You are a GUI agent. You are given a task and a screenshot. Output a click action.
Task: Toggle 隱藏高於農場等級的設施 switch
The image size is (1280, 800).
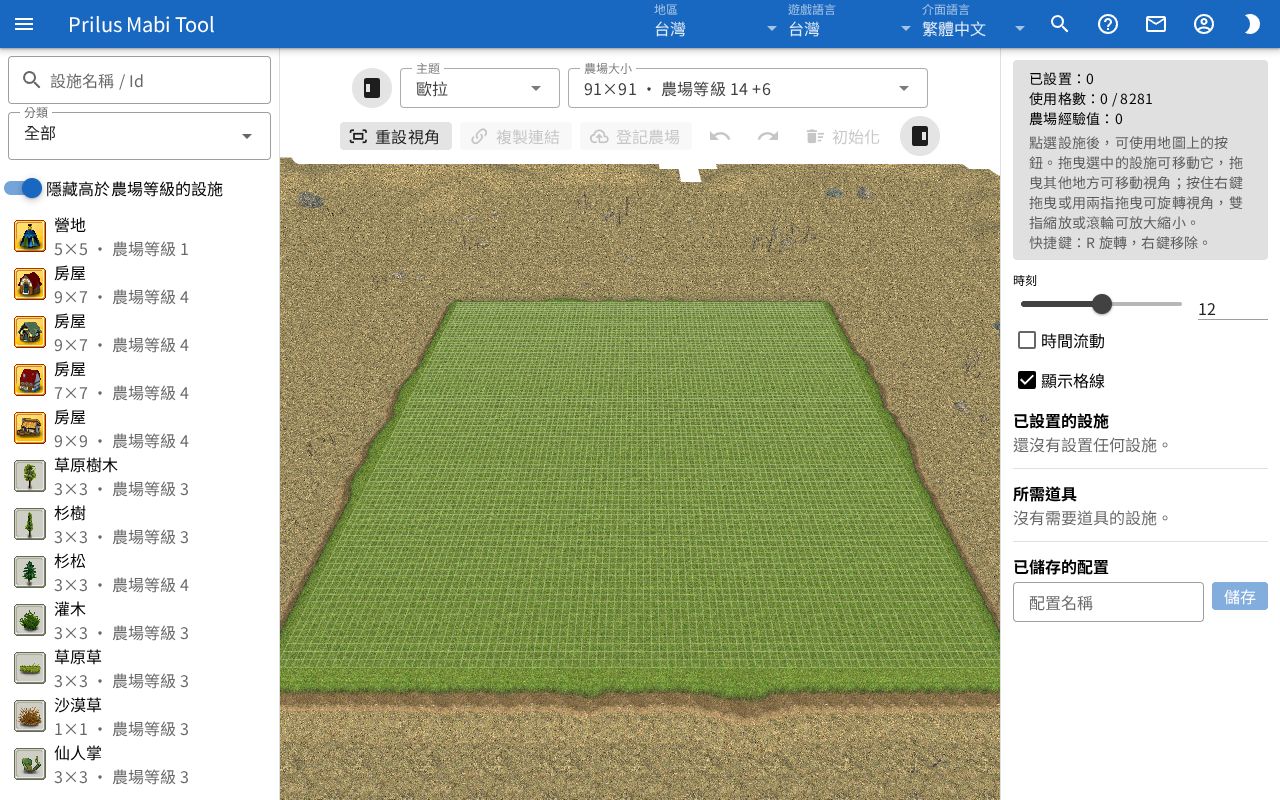pos(23,188)
